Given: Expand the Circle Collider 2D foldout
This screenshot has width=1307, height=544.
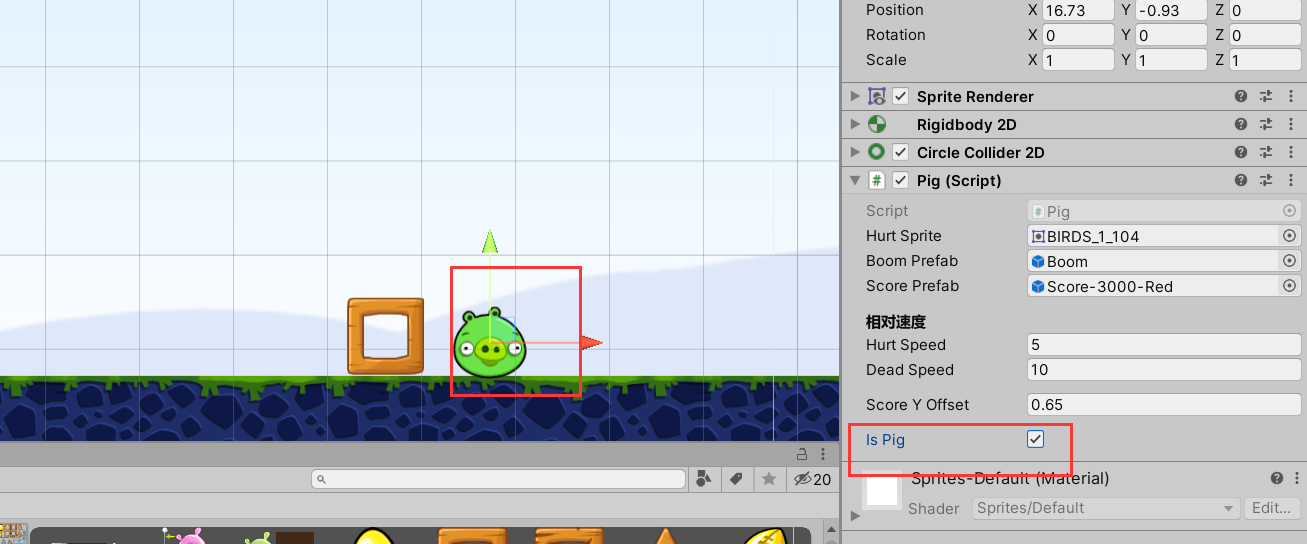Looking at the screenshot, I should click(x=854, y=153).
